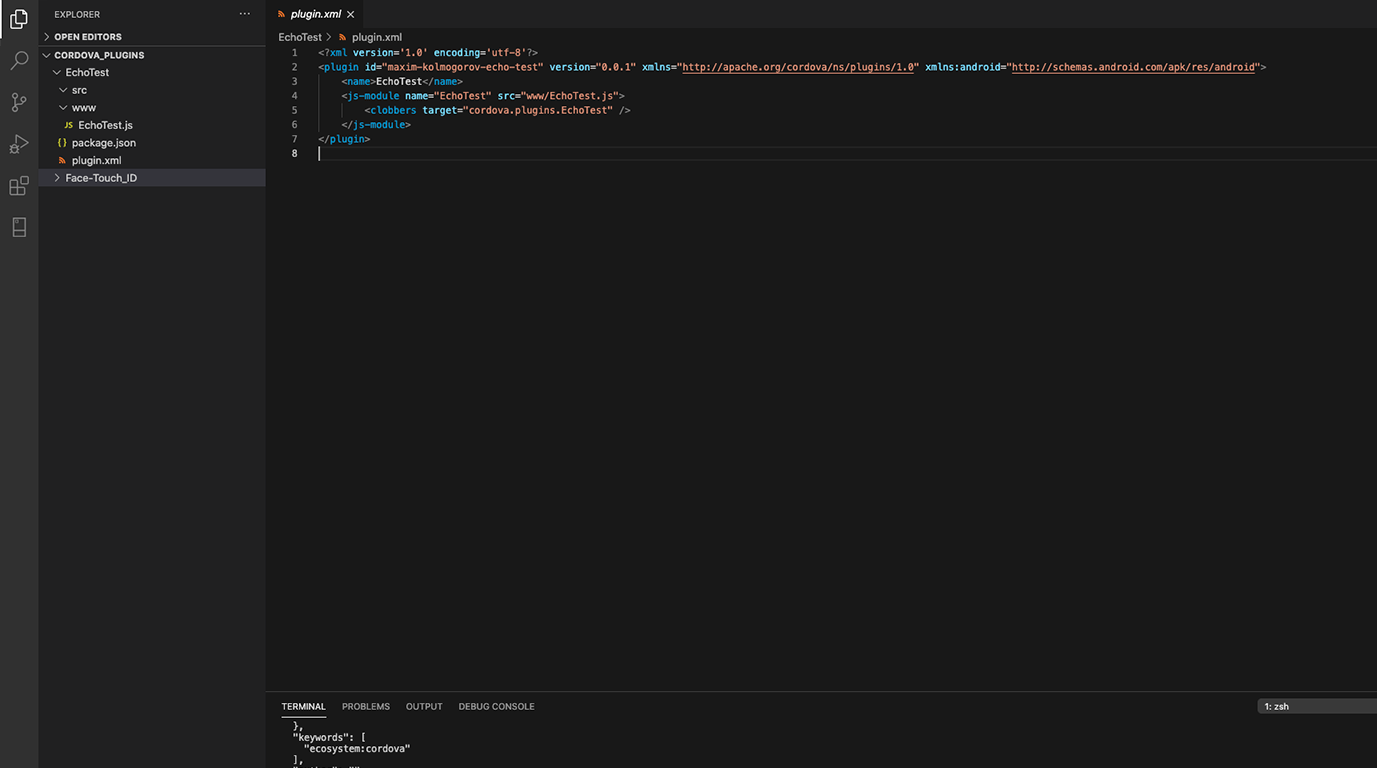Screen dimensions: 1377x768
Task: Collapse the www folder
Action: click(152, 107)
